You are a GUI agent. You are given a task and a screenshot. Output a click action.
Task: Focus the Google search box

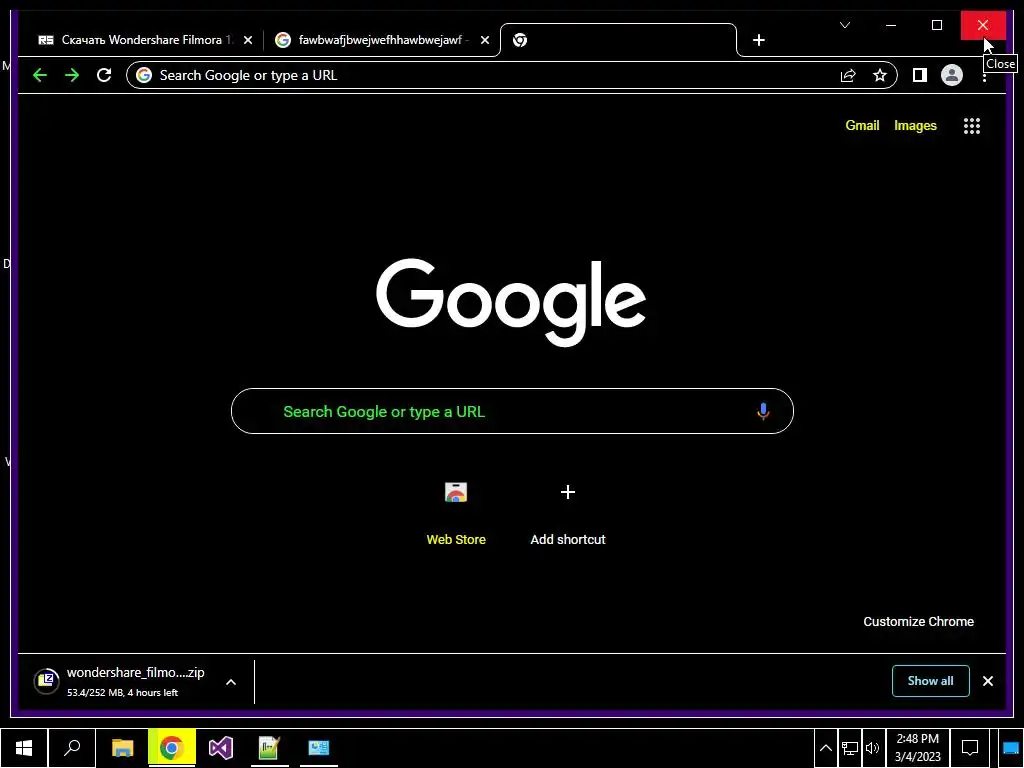[x=512, y=411]
